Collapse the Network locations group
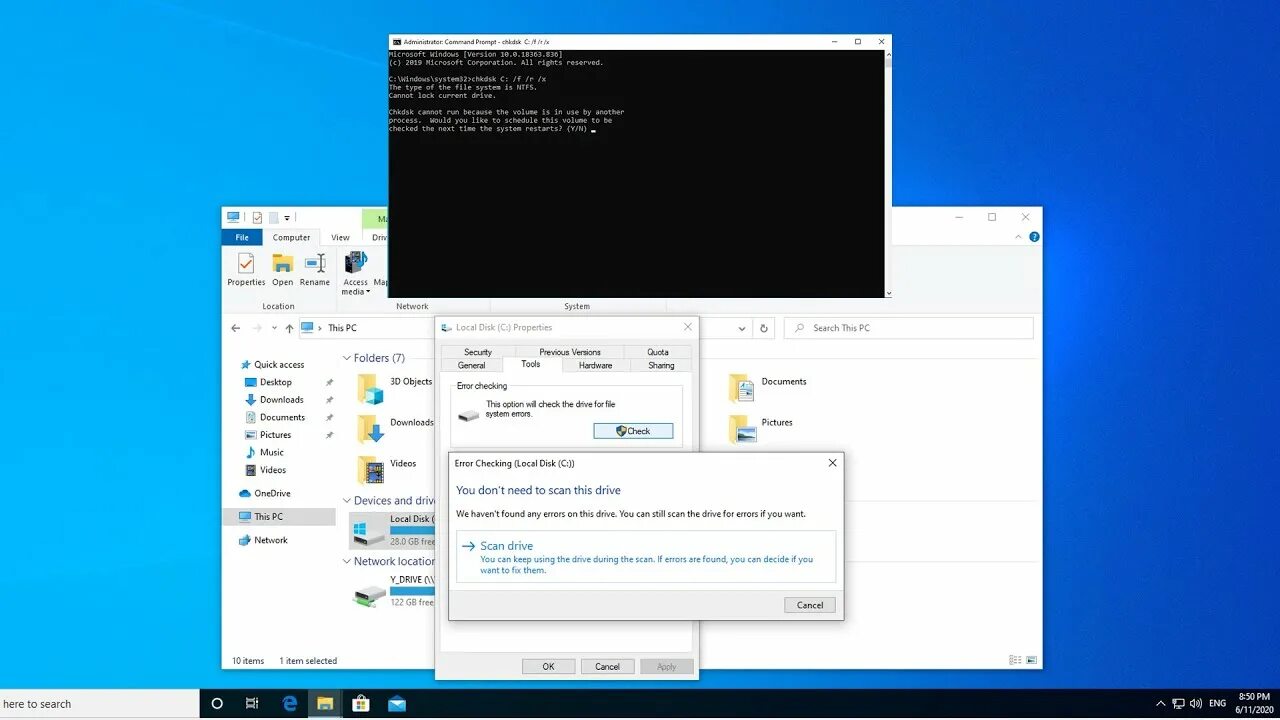The width and height of the screenshot is (1280, 720). [x=347, y=562]
